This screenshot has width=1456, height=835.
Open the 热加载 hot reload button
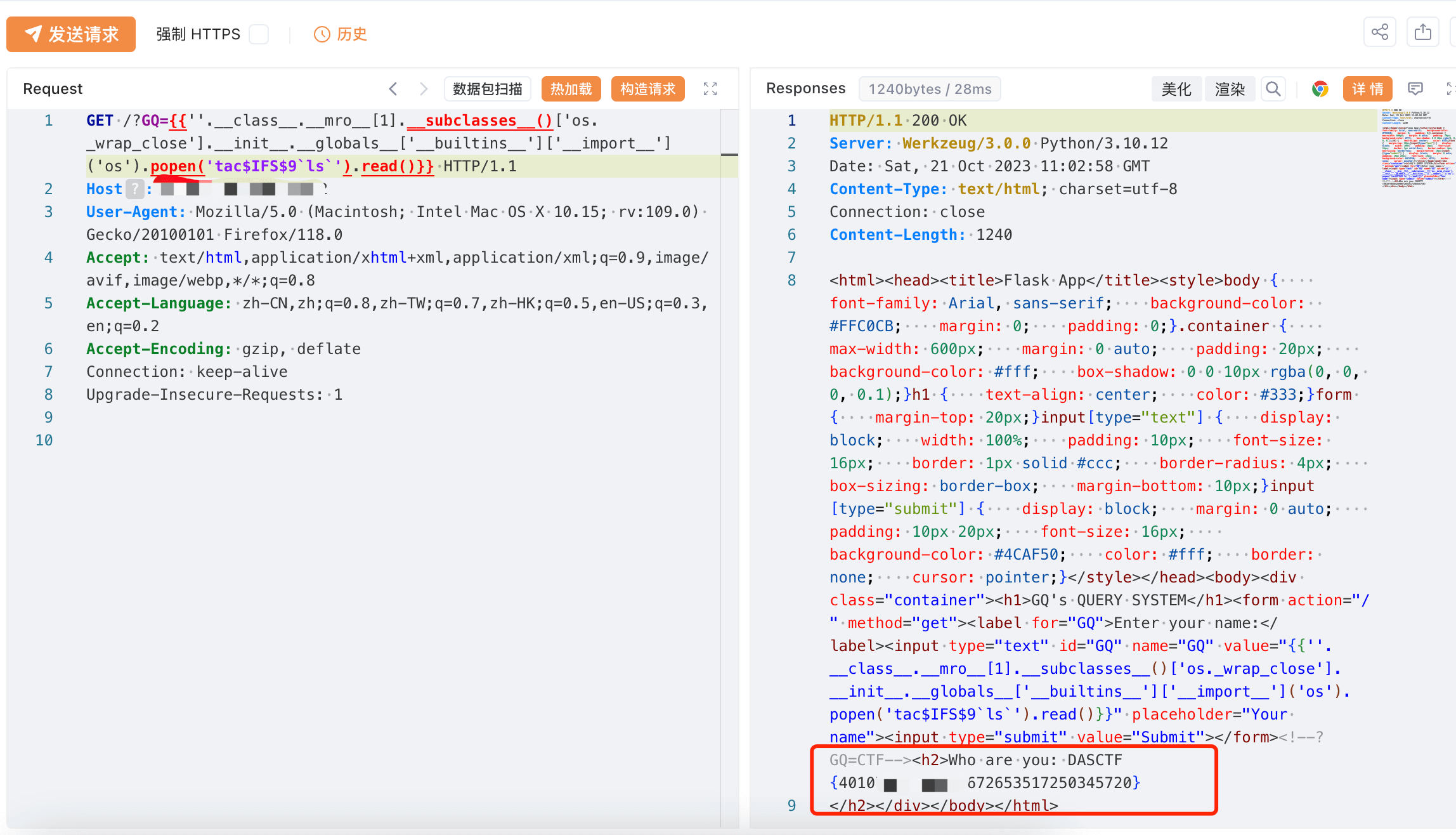pos(571,89)
